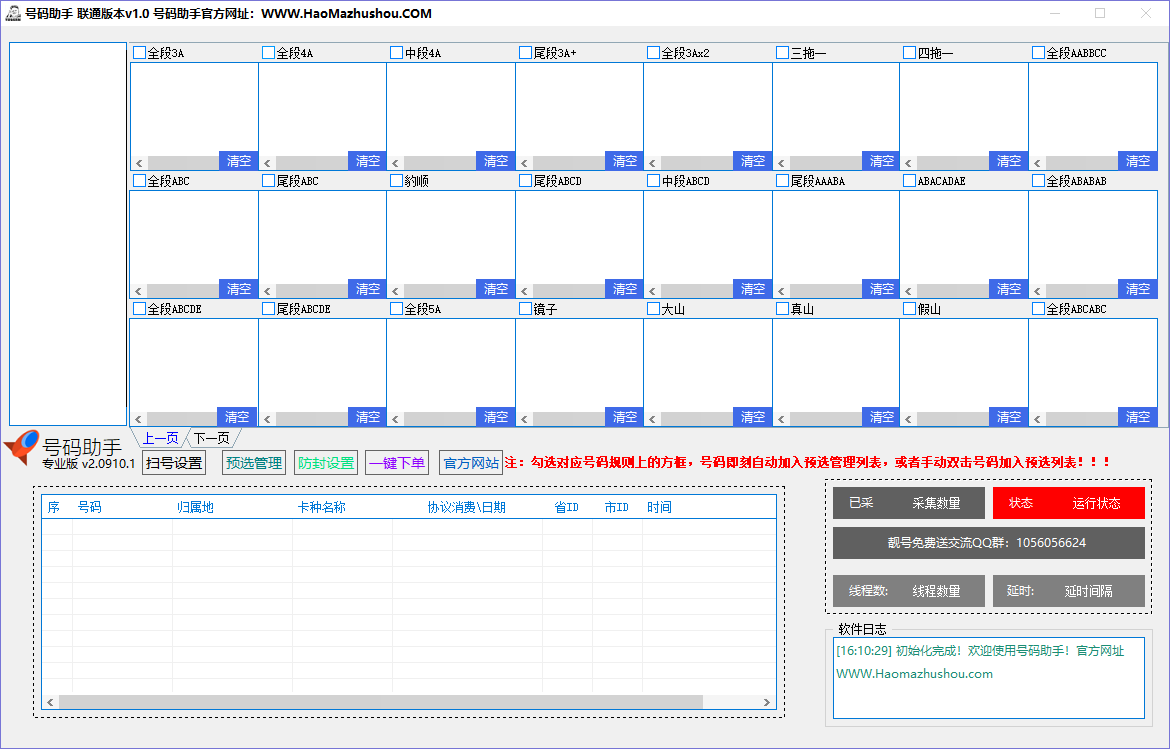Click left scroll arrow in 全段3A panel
1170x749 pixels.
point(140,161)
